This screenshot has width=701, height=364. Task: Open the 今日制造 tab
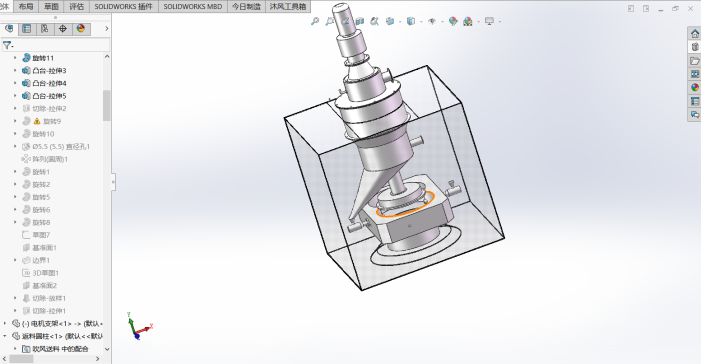click(246, 6)
